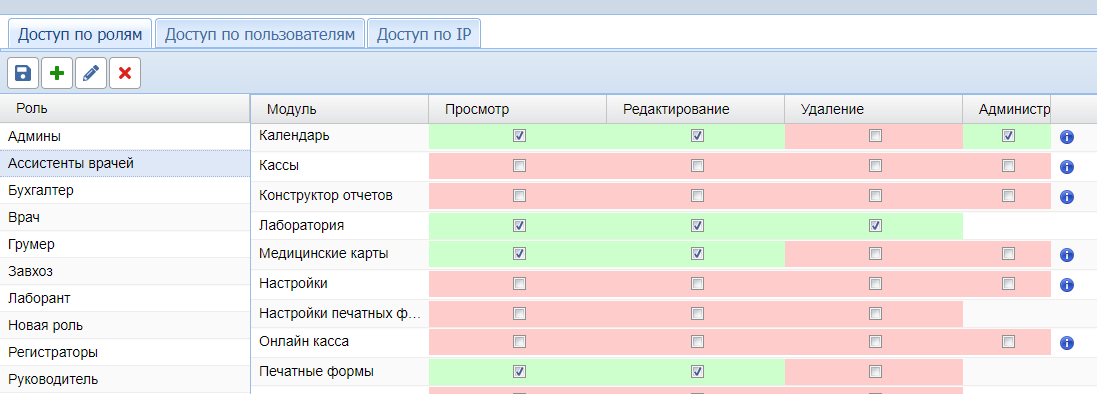Uncheck Удаление for Лаборатория

(x=875, y=225)
